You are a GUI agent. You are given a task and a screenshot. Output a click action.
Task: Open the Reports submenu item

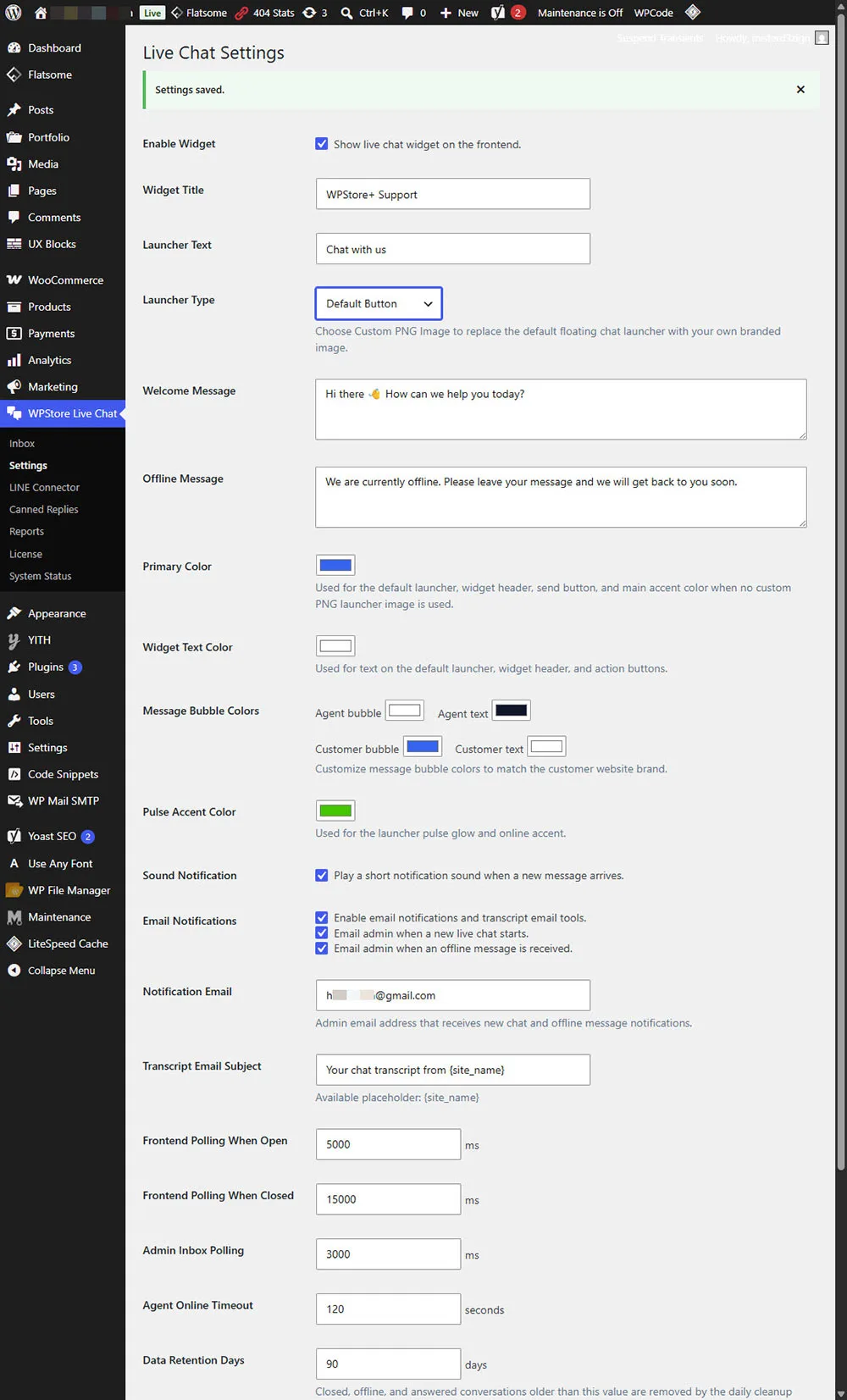pos(26,532)
